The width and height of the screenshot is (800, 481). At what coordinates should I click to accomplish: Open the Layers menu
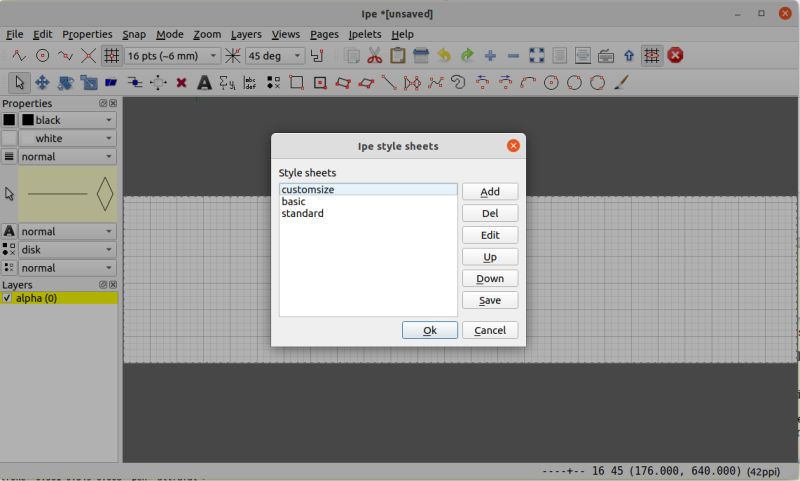point(246,34)
